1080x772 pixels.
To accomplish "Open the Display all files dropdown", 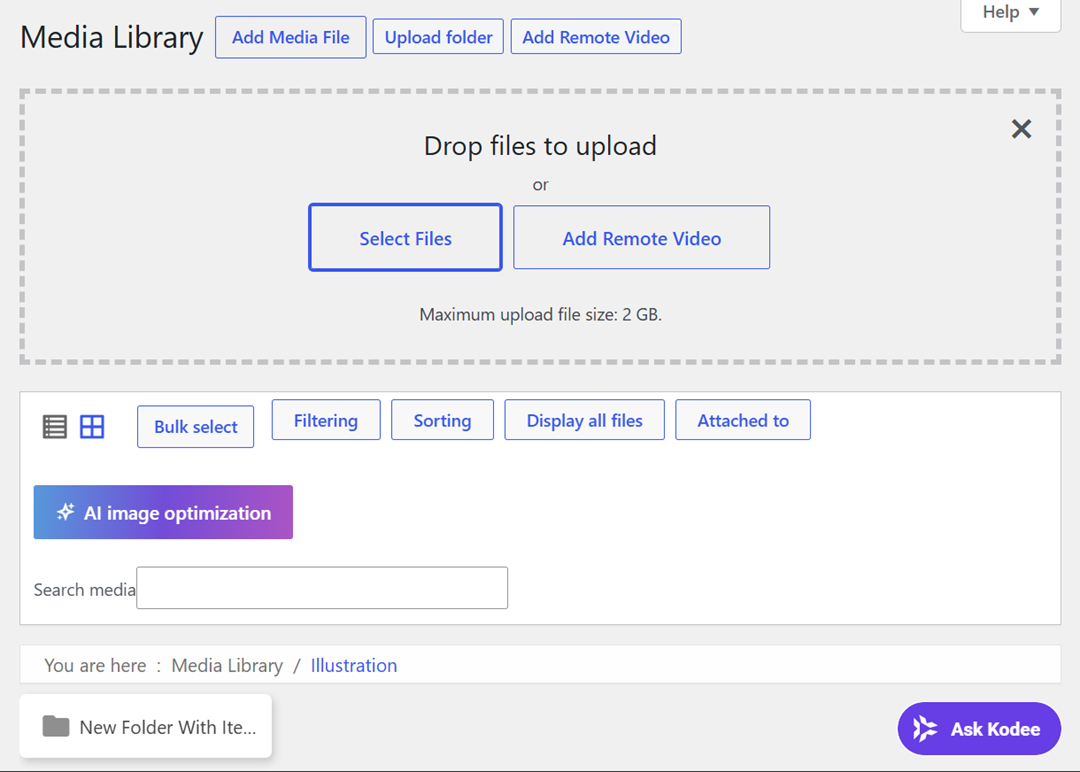I will pos(584,420).
